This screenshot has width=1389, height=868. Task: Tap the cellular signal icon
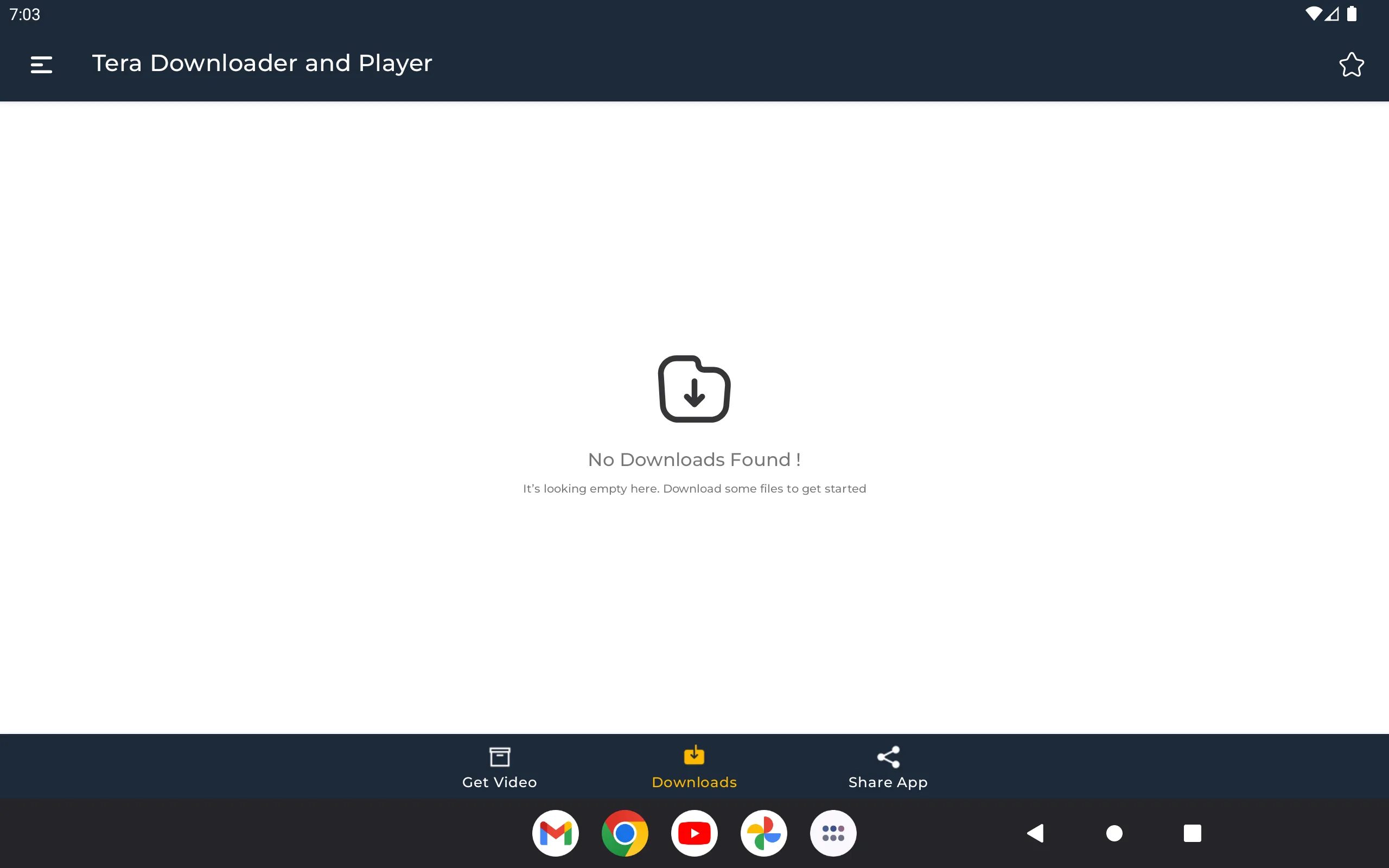[x=1332, y=14]
